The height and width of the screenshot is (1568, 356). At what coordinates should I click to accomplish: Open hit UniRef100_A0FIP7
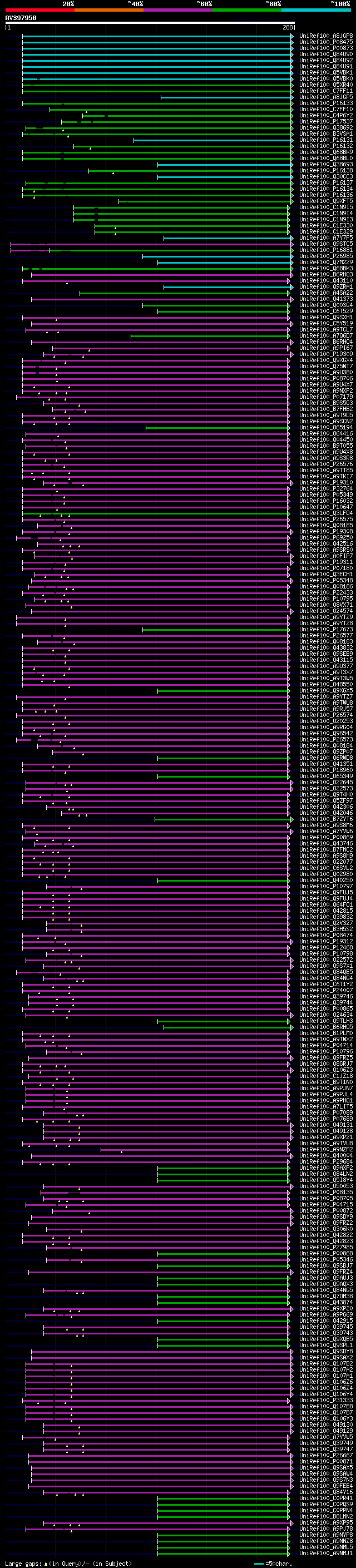point(326,556)
